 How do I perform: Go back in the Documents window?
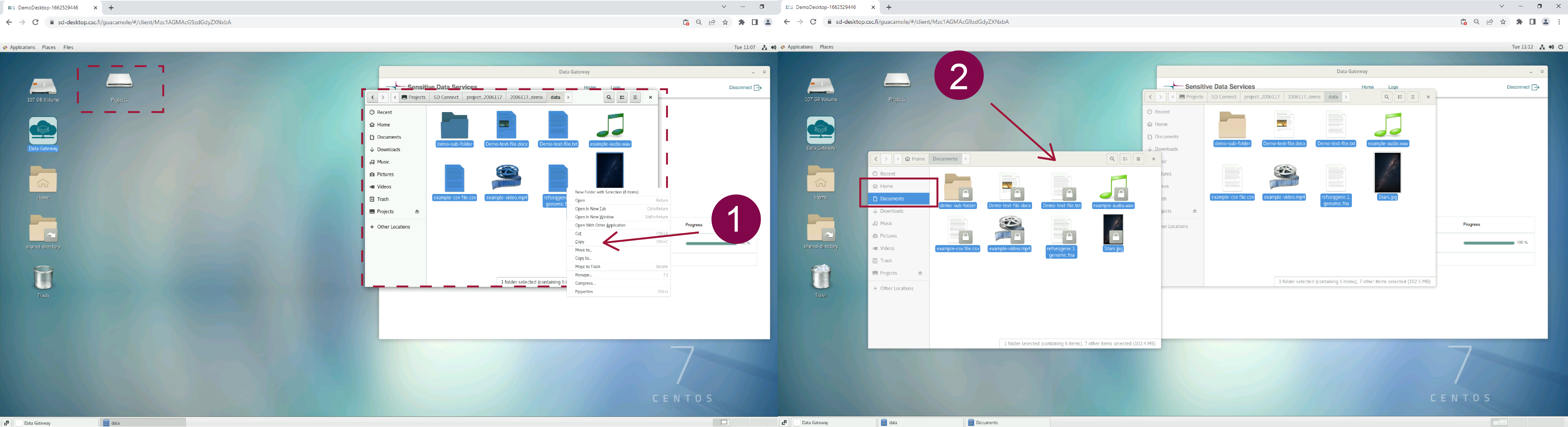coord(876,159)
